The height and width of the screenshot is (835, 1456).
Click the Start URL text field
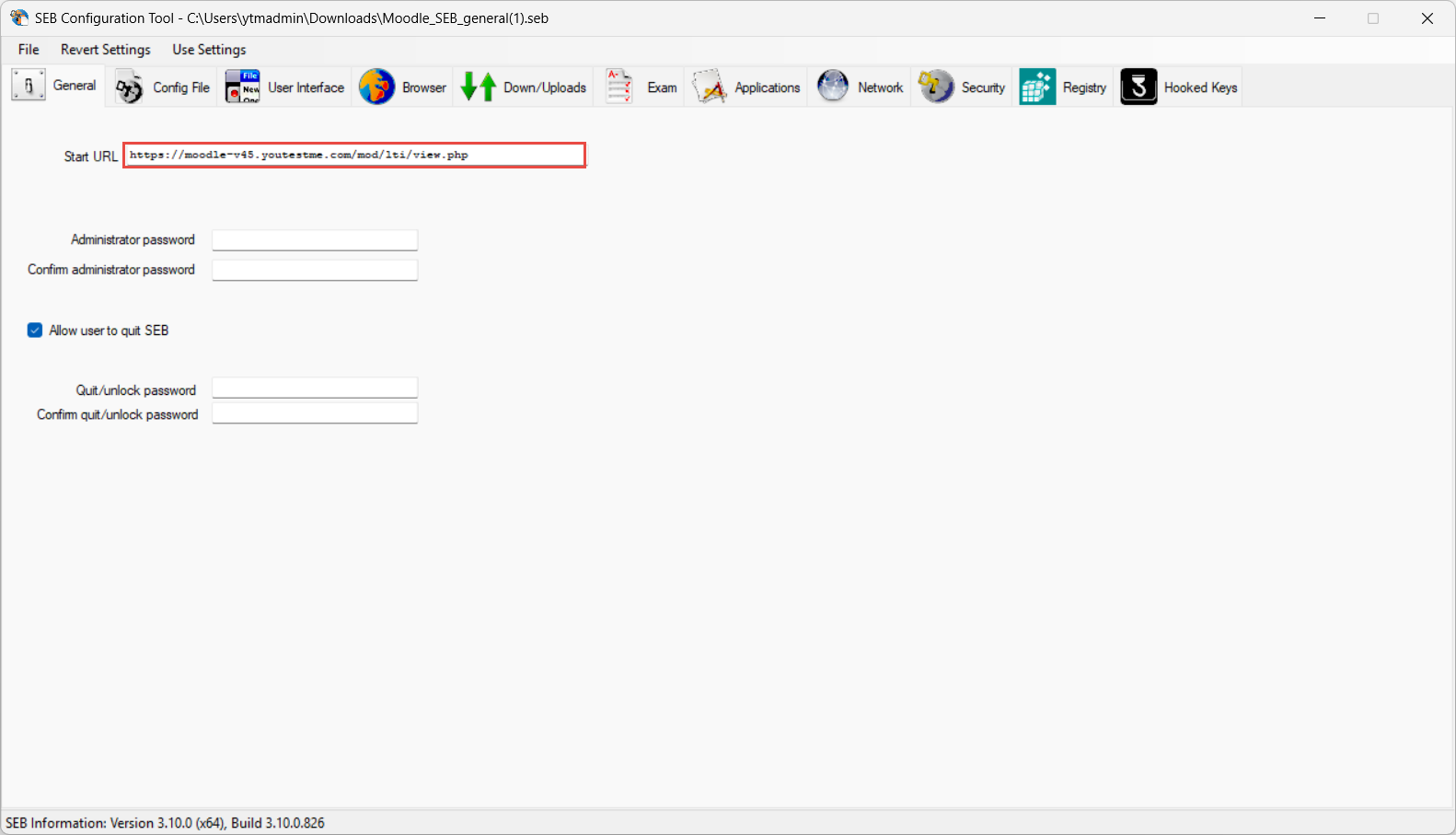(x=354, y=156)
